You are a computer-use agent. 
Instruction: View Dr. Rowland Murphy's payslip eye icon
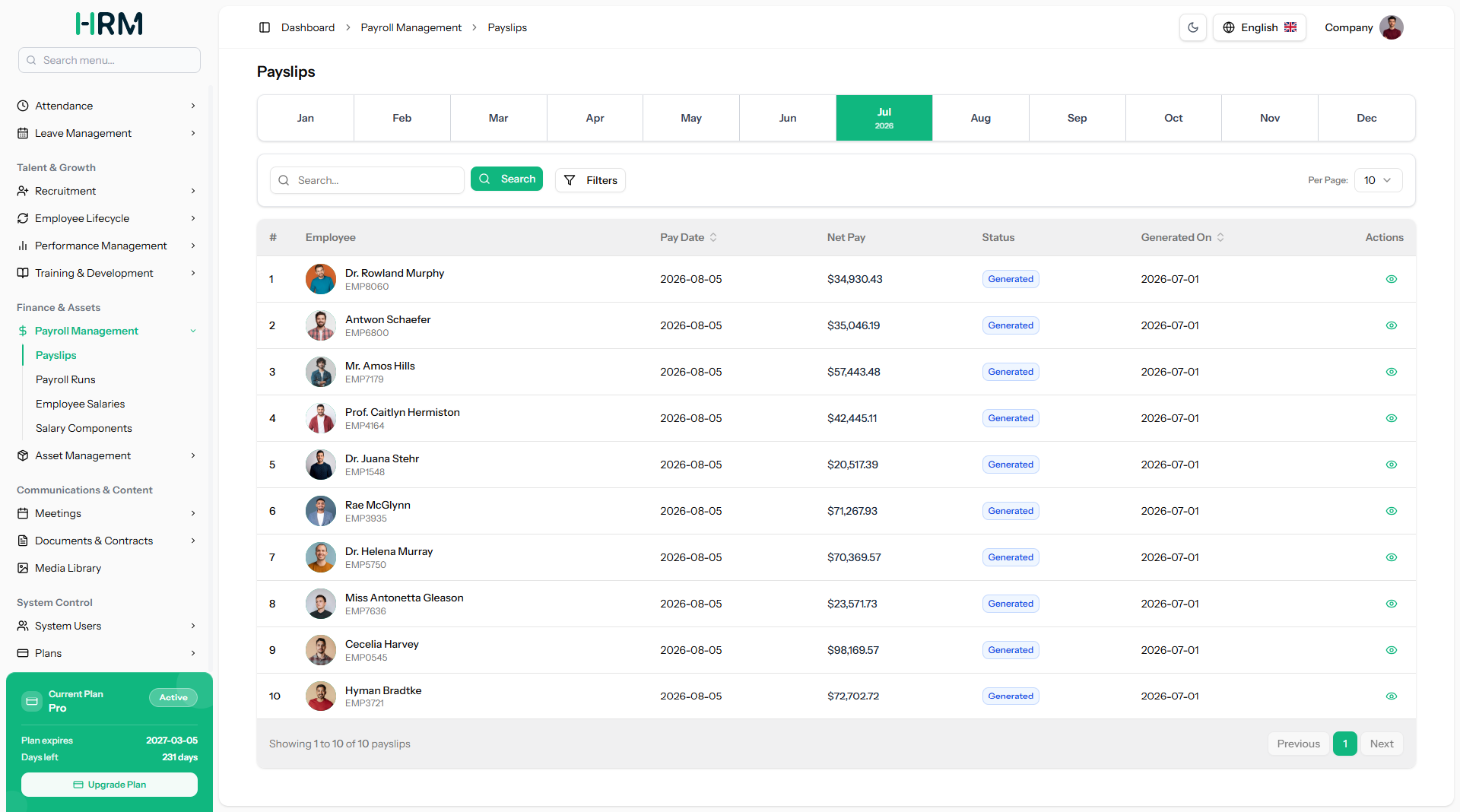coord(1391,279)
